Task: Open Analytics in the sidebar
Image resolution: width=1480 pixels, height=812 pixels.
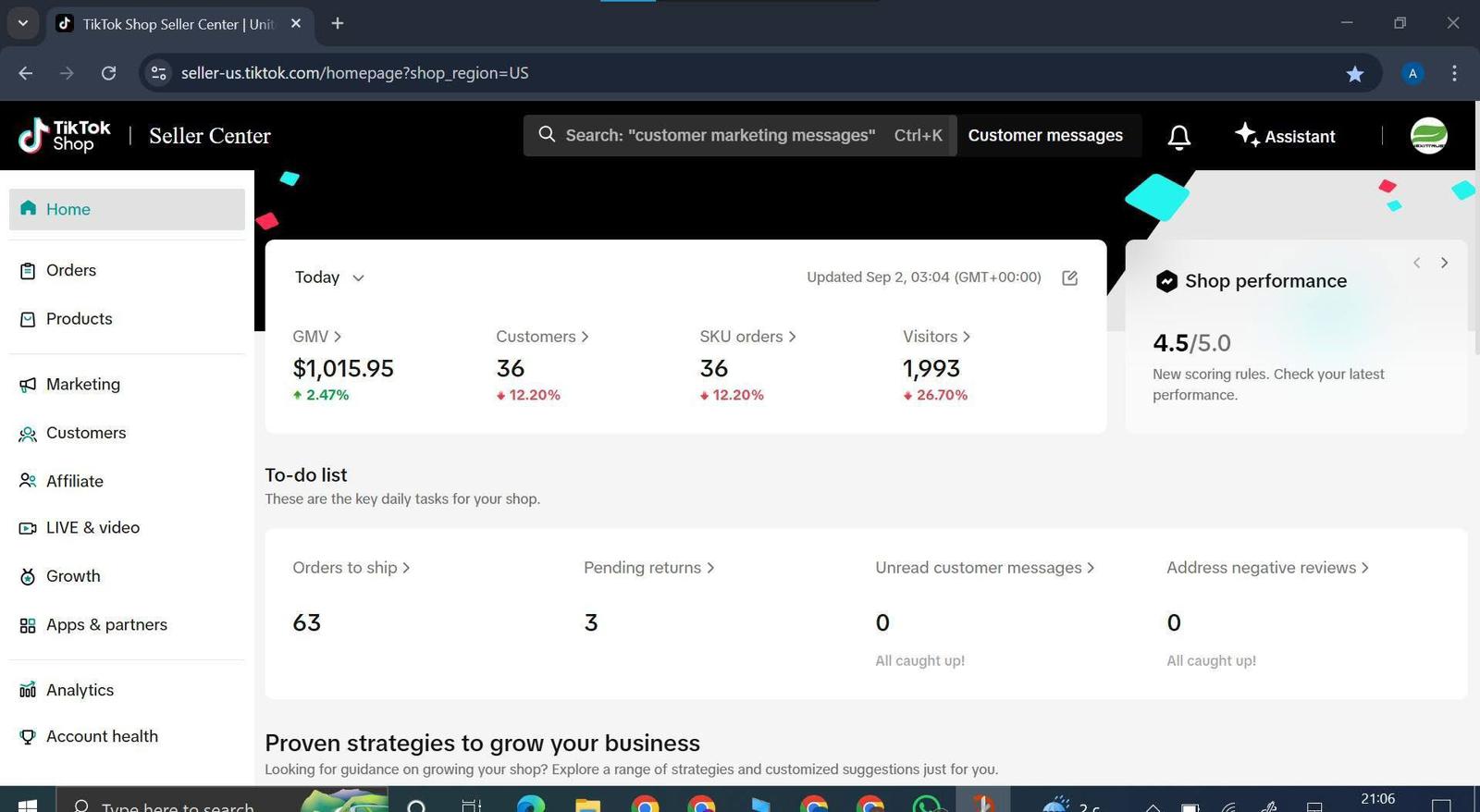Action: [x=80, y=690]
